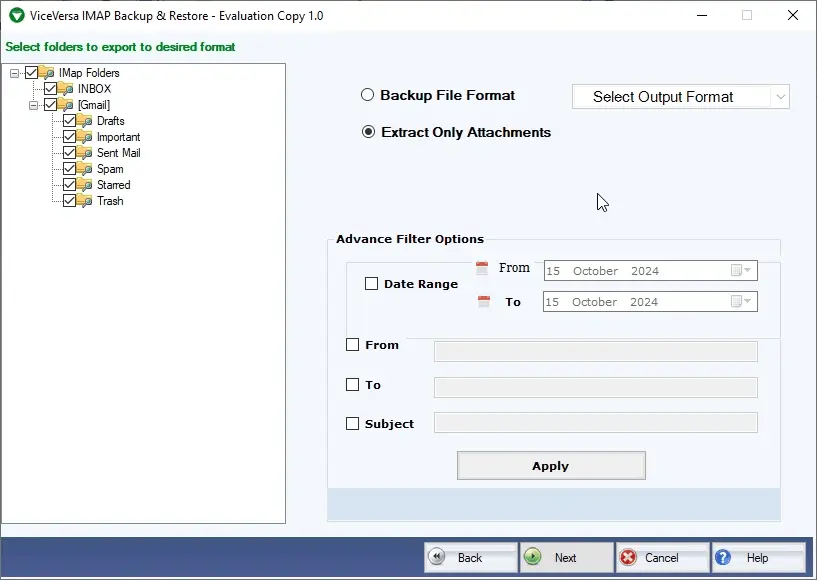Uncheck the Spam folder checkbox
The image size is (817, 580).
point(69,169)
